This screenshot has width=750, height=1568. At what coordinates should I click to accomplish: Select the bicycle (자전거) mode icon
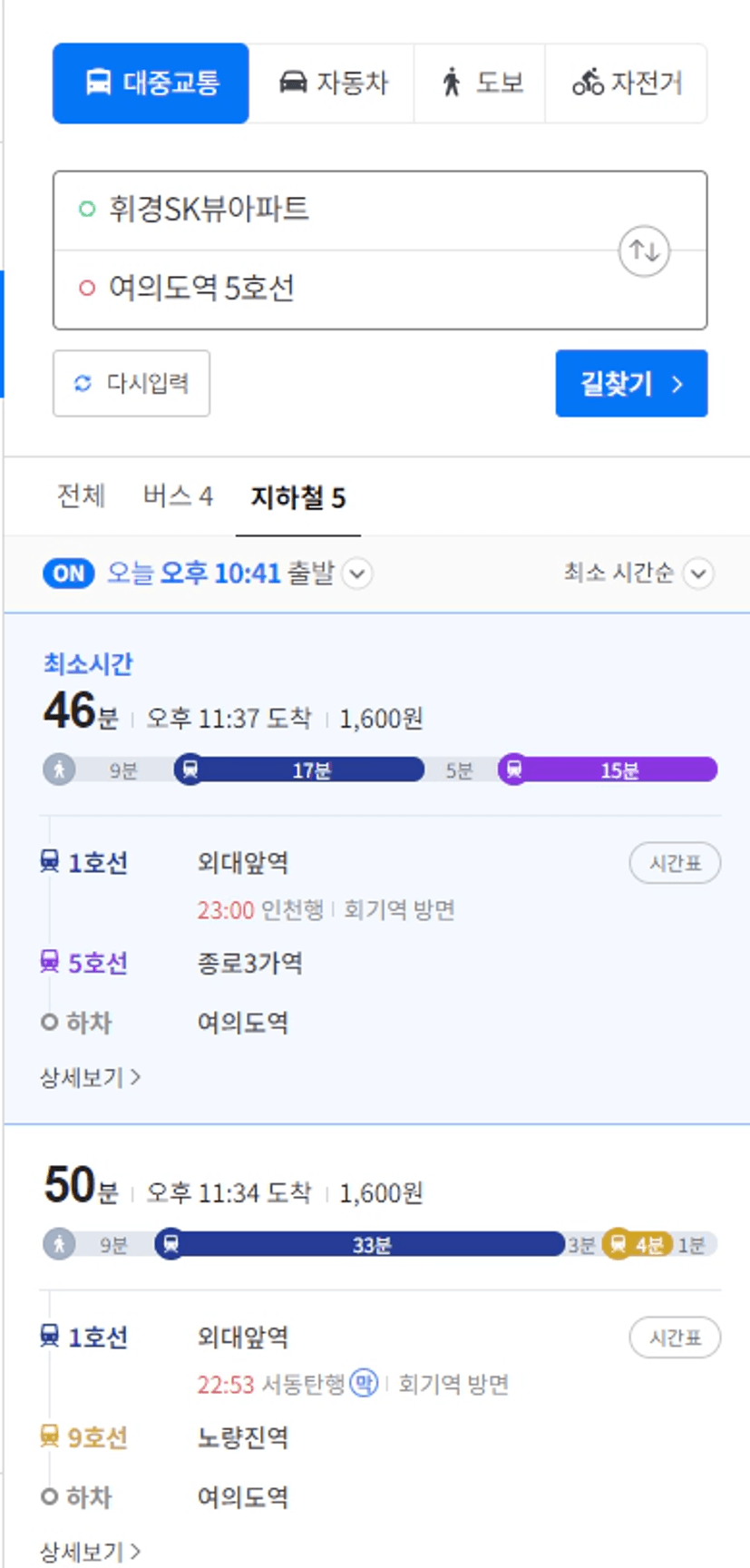[x=587, y=83]
